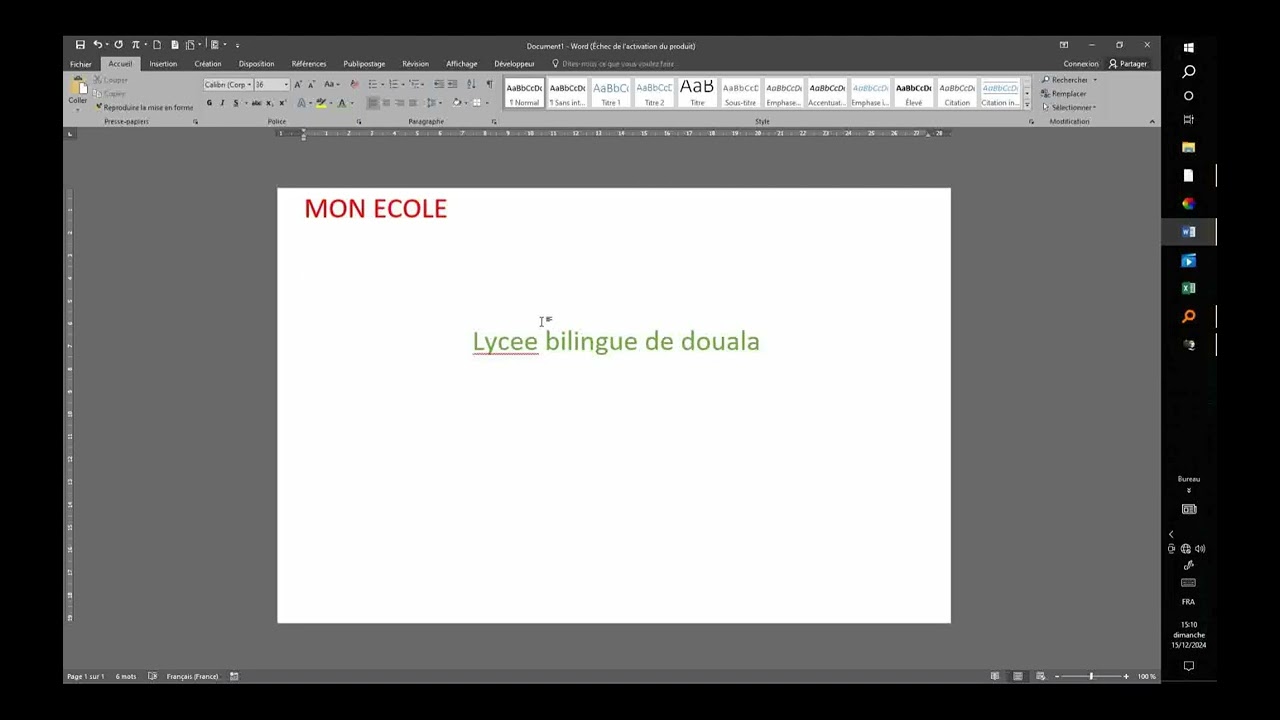Open the Word app in the taskbar

(1188, 232)
